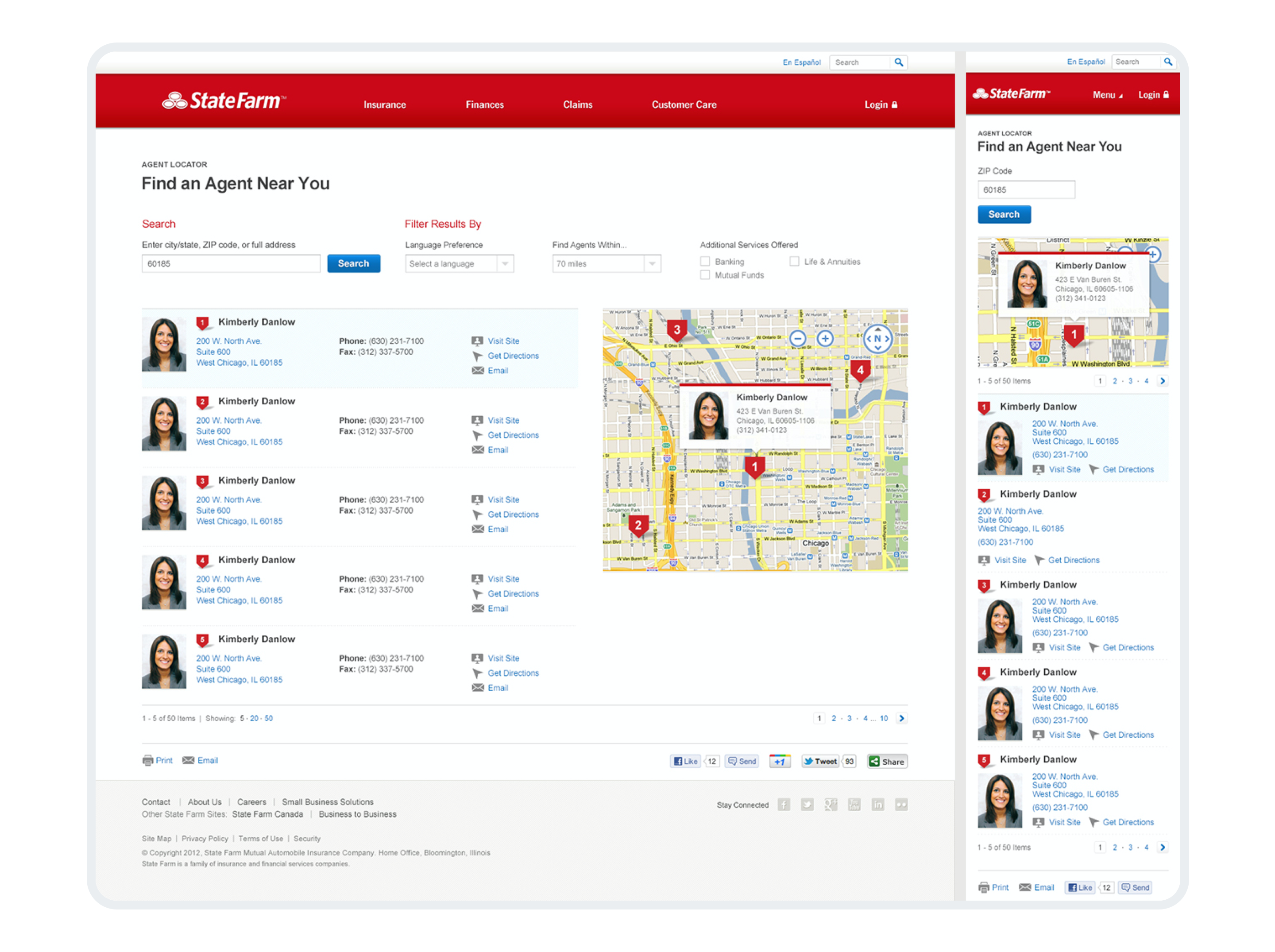
Task: Open the Customer Care menu
Action: coord(684,105)
